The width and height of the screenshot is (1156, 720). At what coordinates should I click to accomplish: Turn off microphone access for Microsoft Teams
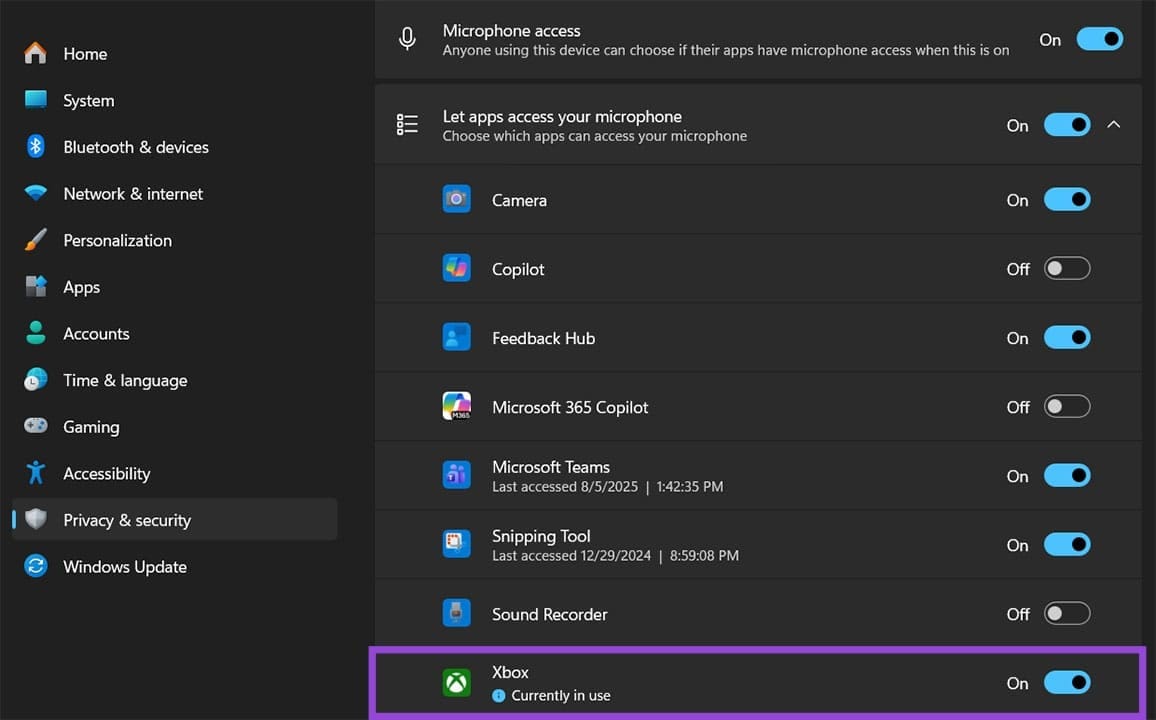tap(1067, 475)
